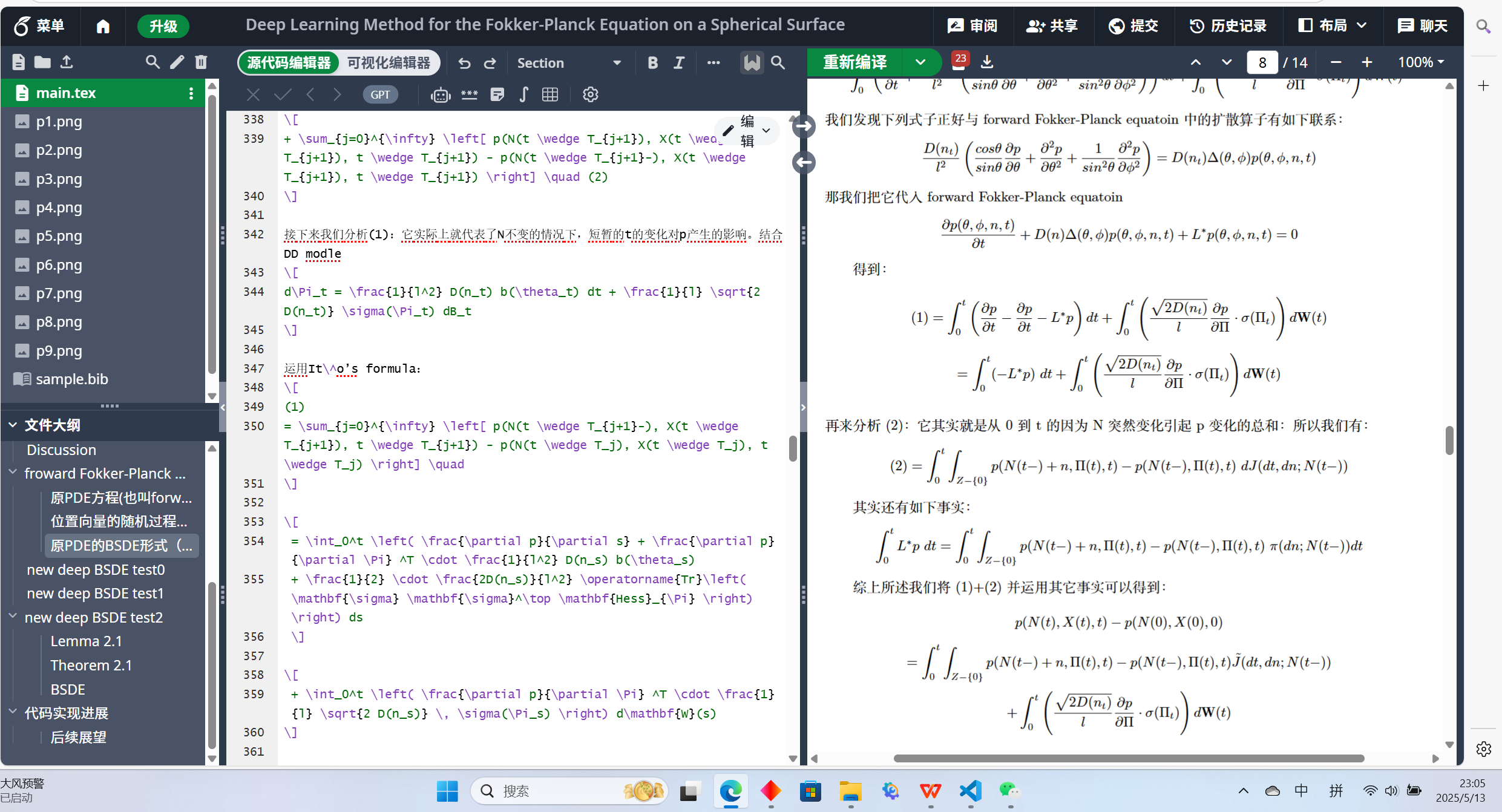Toggle bold formatting
The width and height of the screenshot is (1502, 812).
652,62
